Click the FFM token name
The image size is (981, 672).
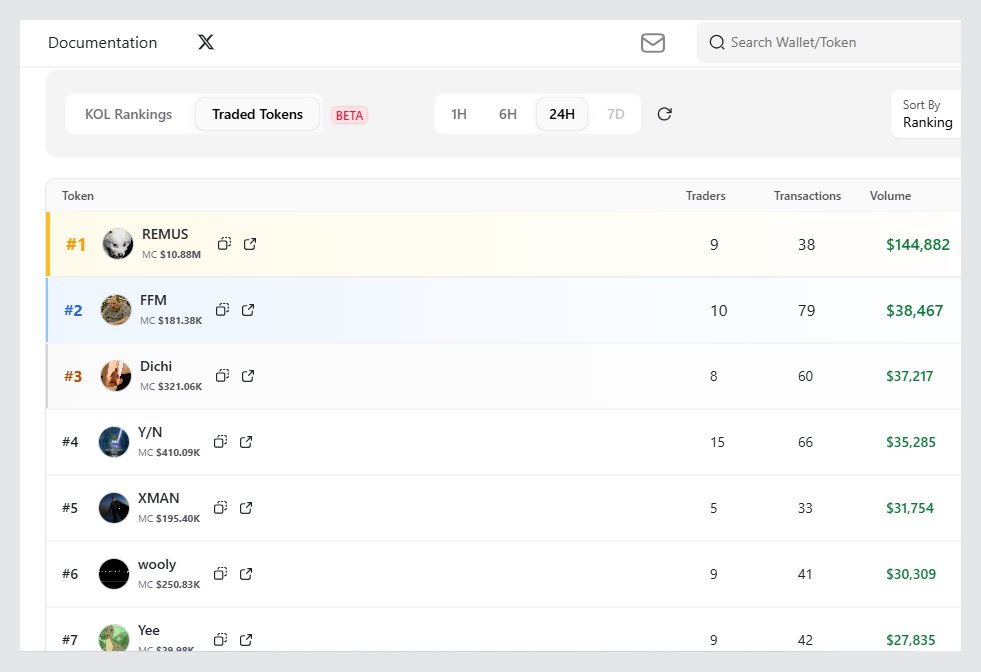click(x=153, y=300)
